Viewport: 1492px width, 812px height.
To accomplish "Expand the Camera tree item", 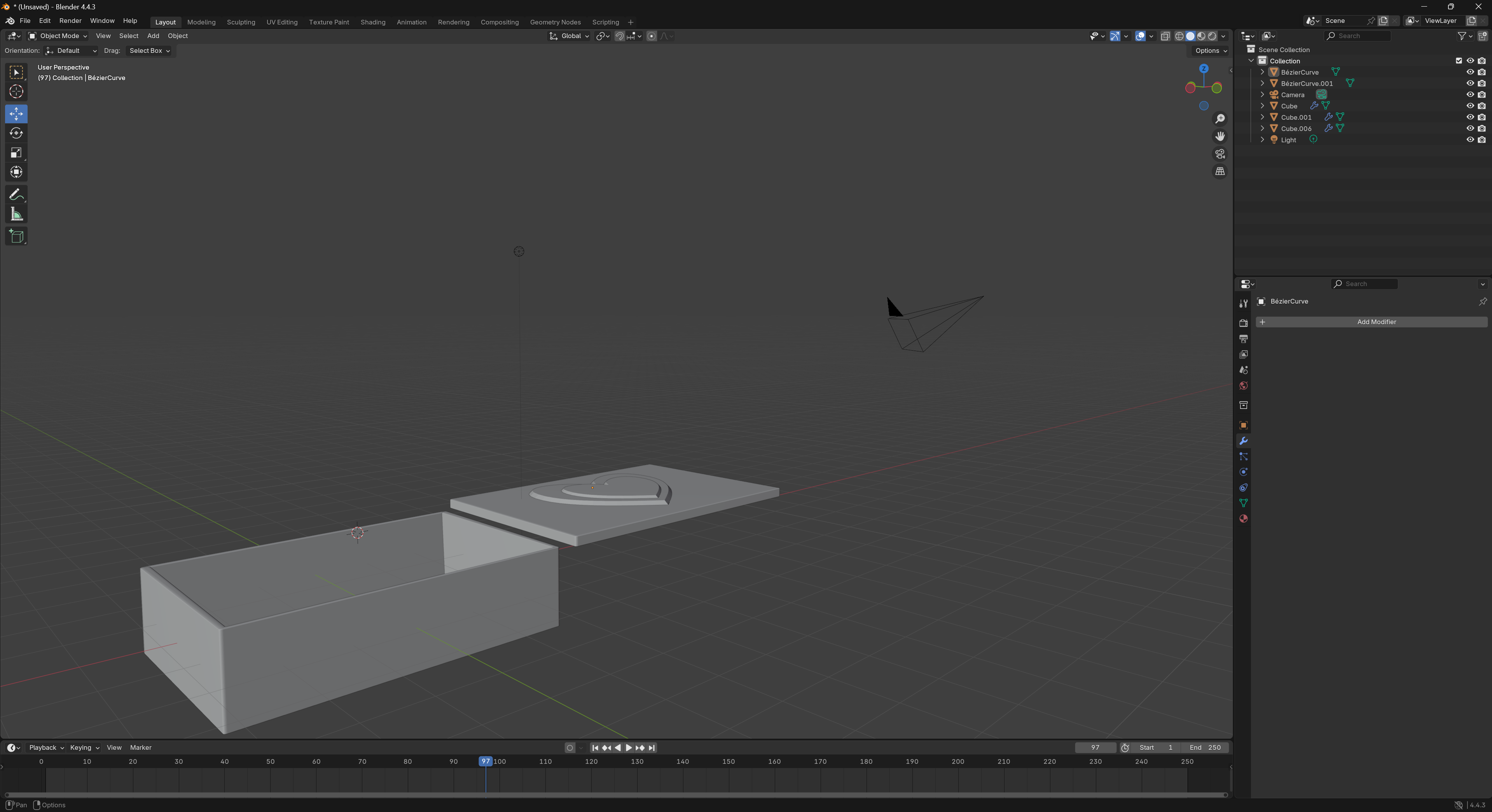I will tap(1263, 94).
